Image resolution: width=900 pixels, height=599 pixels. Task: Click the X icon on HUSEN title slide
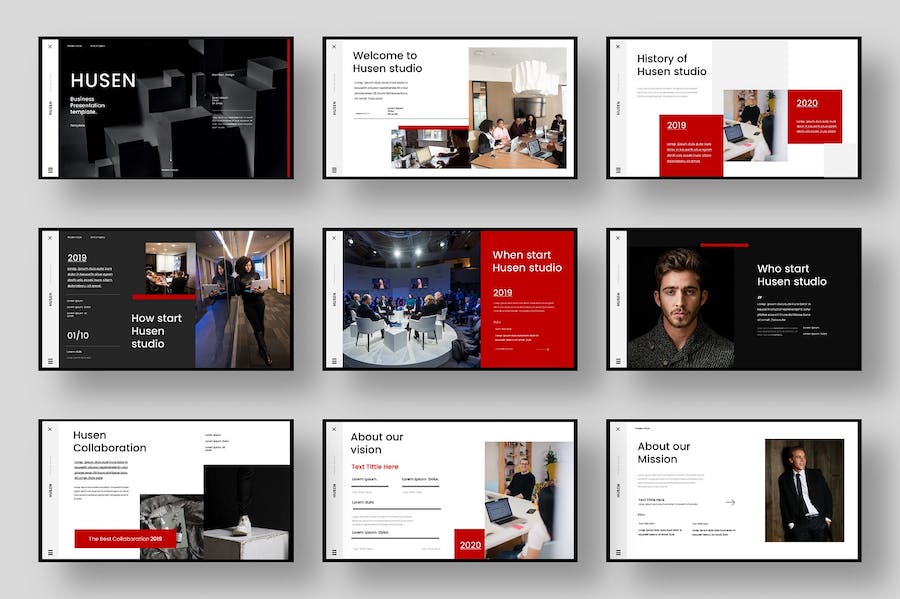50,46
